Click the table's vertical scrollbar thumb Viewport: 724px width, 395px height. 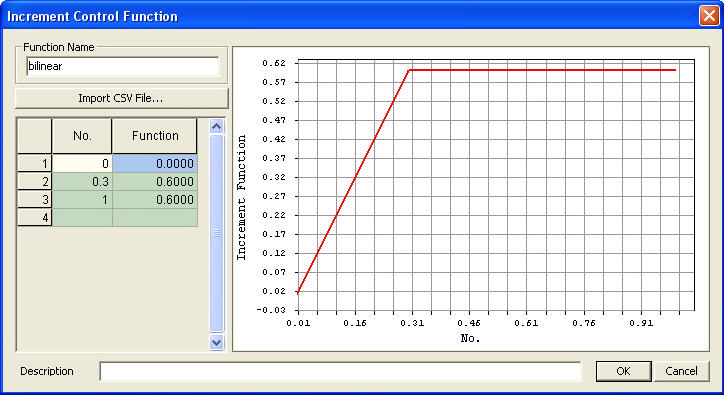(x=217, y=233)
